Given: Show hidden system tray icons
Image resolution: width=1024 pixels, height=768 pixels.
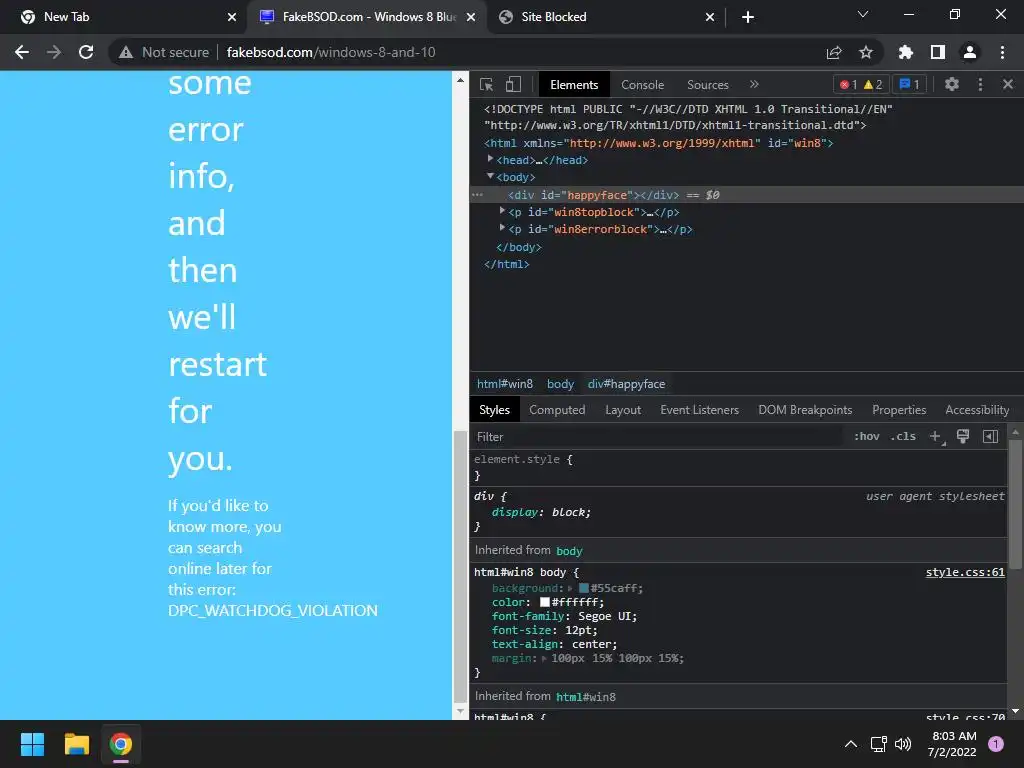Looking at the screenshot, I should pos(851,744).
